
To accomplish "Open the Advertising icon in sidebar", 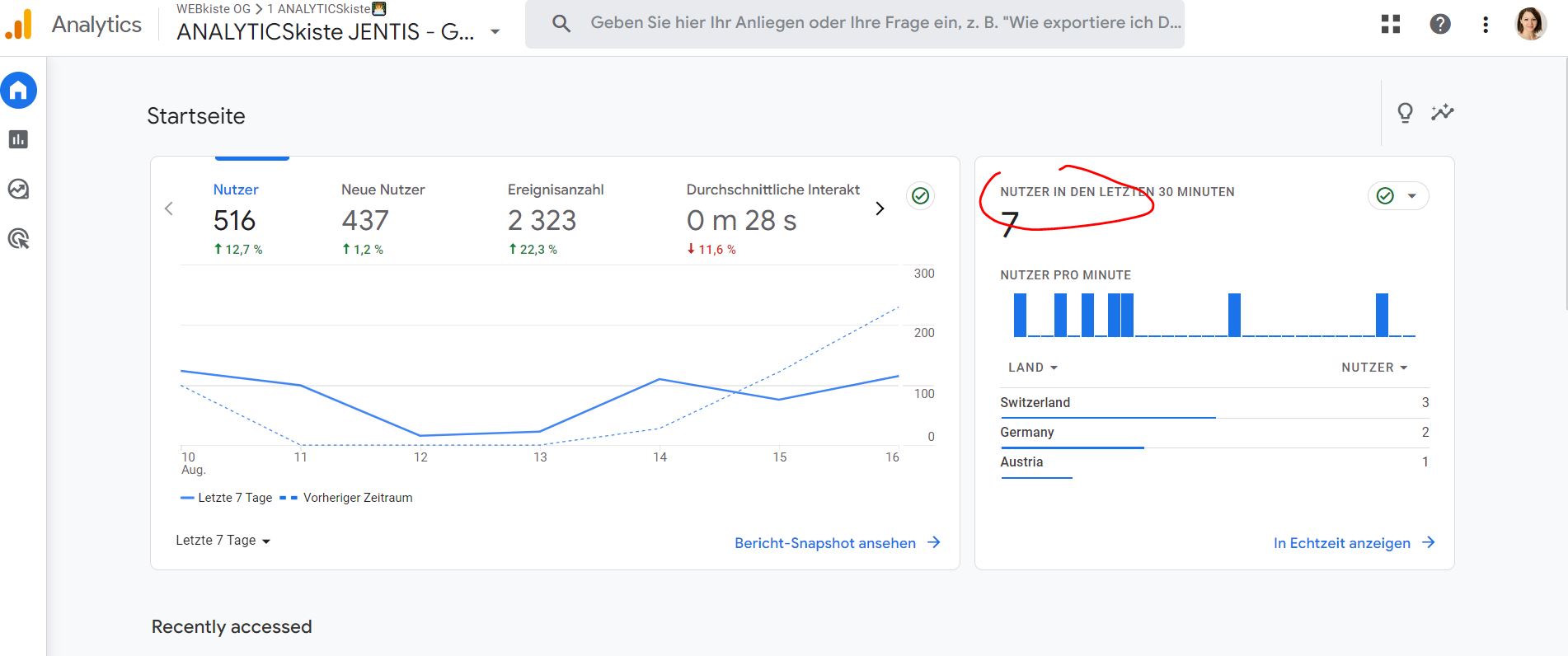I will point(18,239).
